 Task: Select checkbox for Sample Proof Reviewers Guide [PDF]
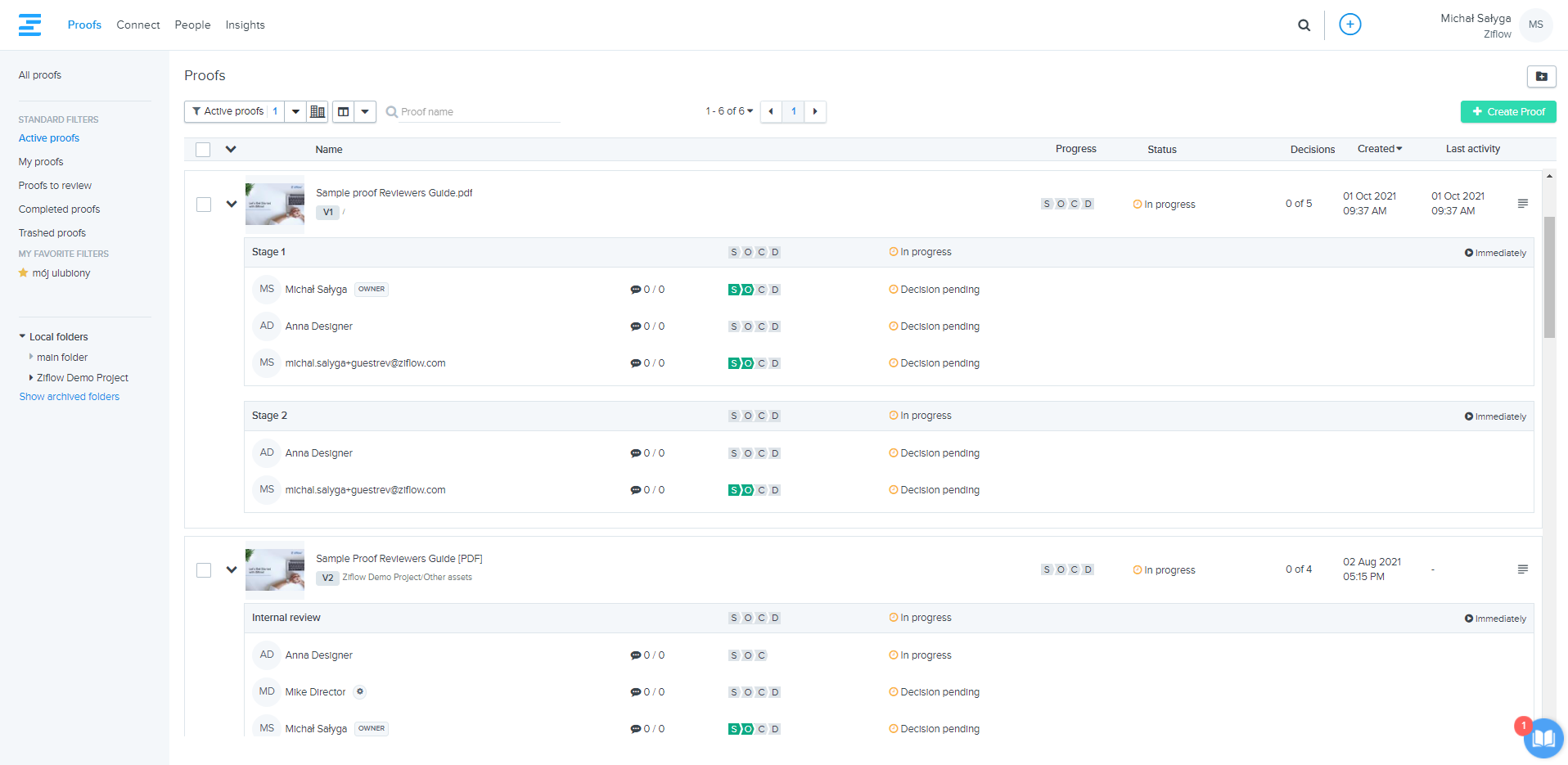204,570
